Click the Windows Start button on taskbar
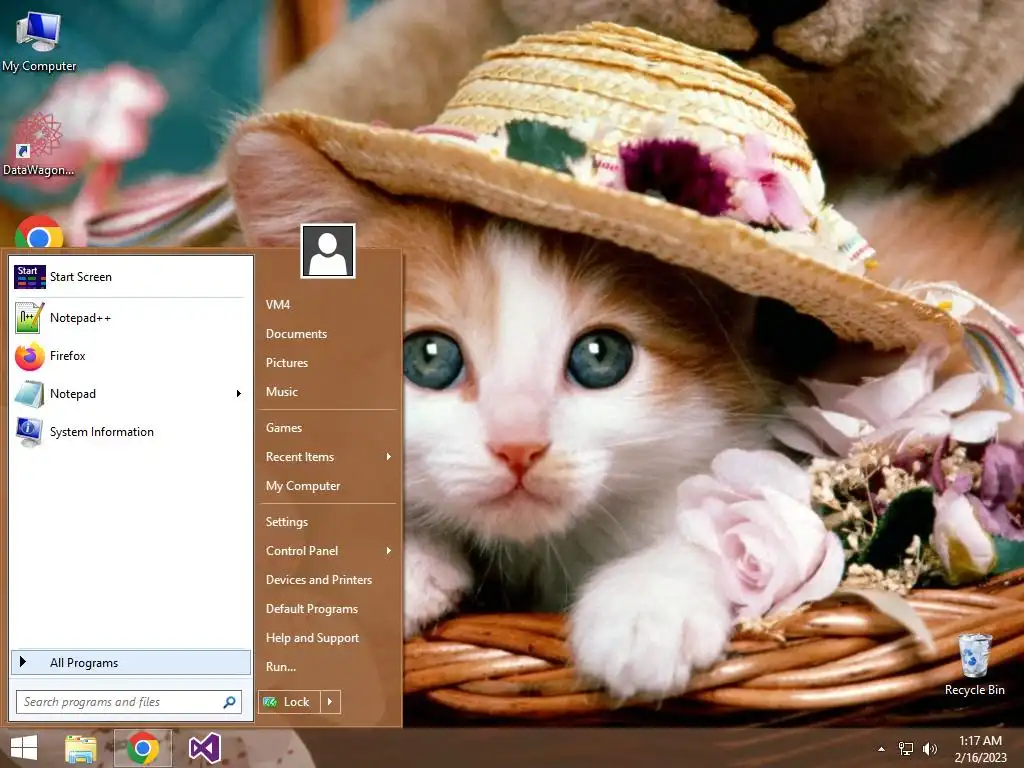The image size is (1024, 768). click(x=24, y=748)
